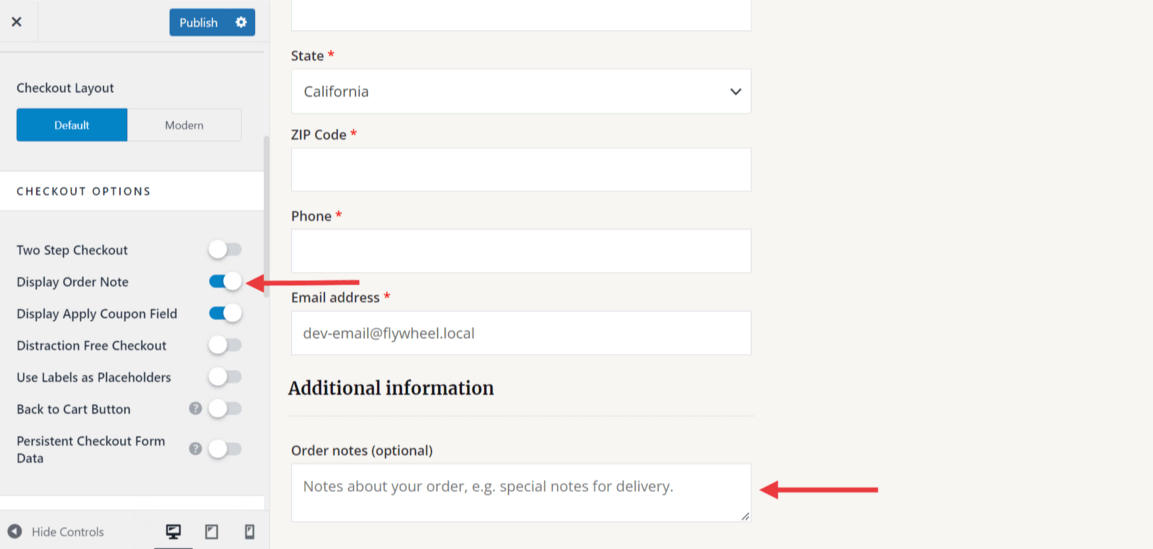Toggle Use Labels as Placeholders
Image resolution: width=1153 pixels, height=549 pixels.
tap(225, 378)
